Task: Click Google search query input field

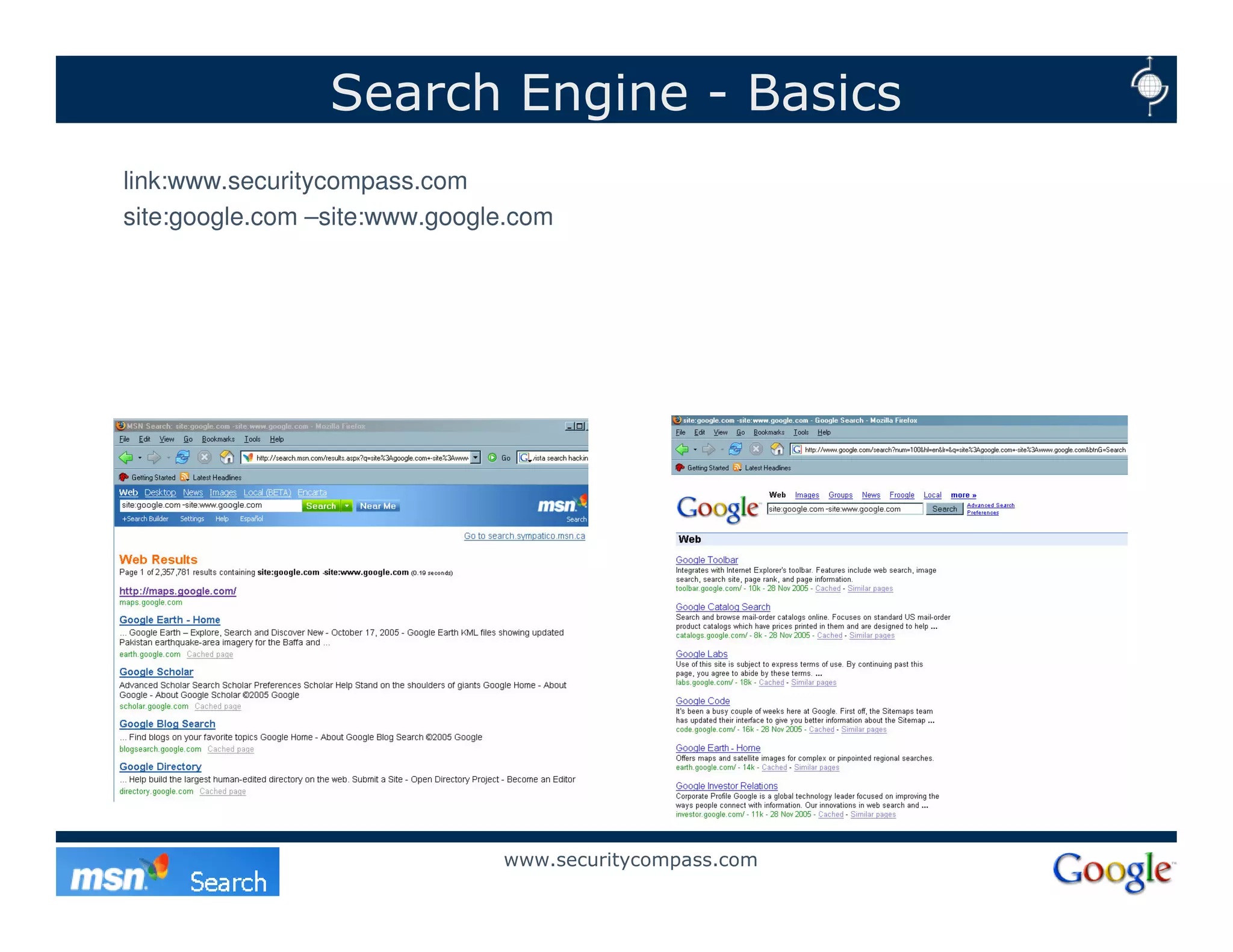Action: tap(845, 509)
